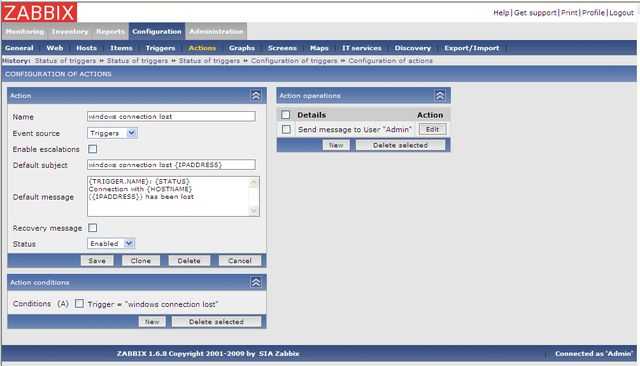Toggle Recovery message checkbox
Screen dimensions: 640x366
point(93,228)
